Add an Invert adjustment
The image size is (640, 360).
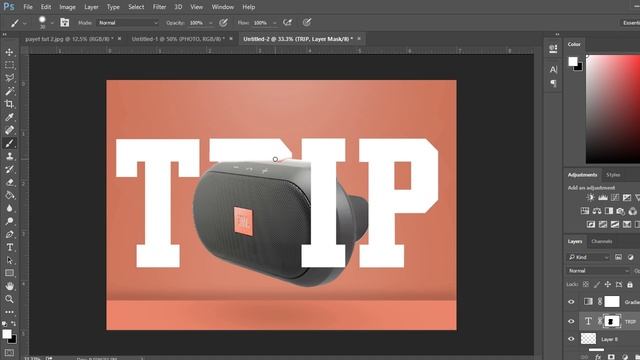coord(591,224)
